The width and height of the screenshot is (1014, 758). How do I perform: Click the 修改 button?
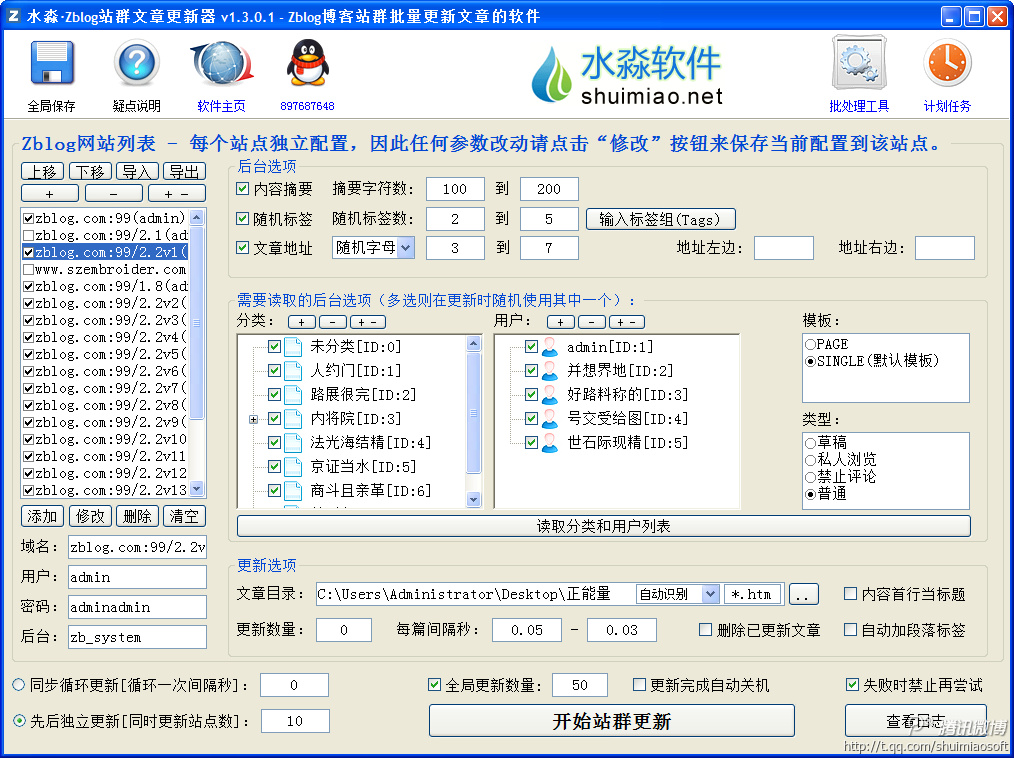click(90, 516)
